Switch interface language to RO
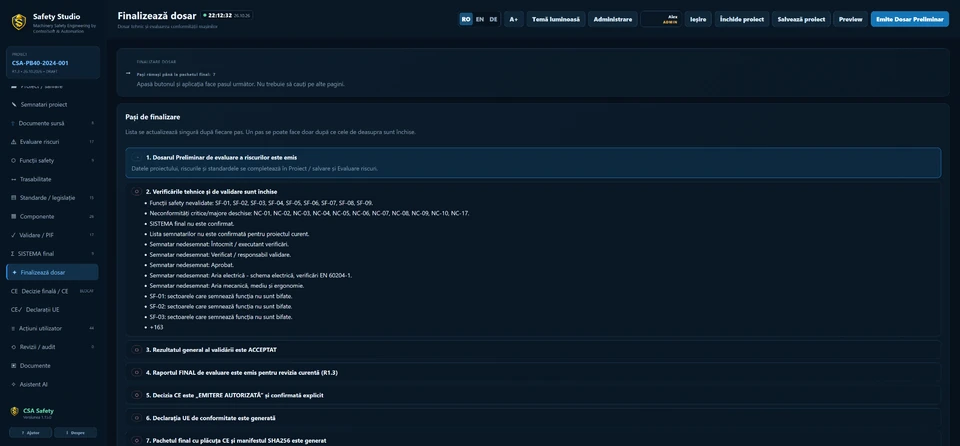The height and width of the screenshot is (446, 960). click(466, 19)
